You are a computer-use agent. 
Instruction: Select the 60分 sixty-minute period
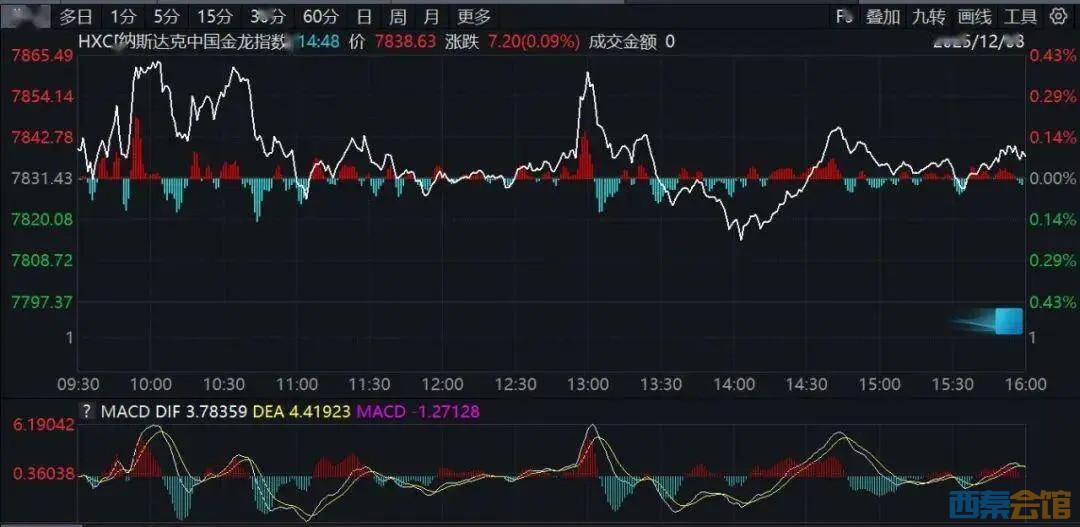(x=320, y=16)
